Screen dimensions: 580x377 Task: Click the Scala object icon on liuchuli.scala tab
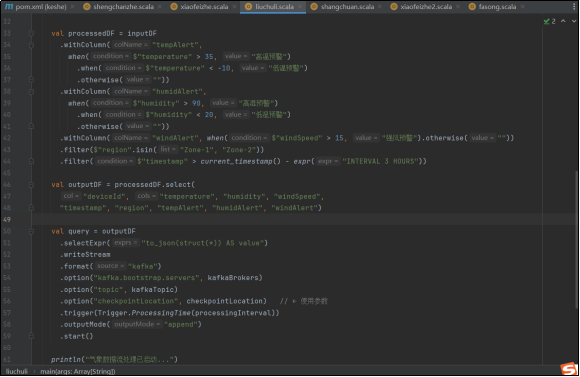[x=249, y=7]
